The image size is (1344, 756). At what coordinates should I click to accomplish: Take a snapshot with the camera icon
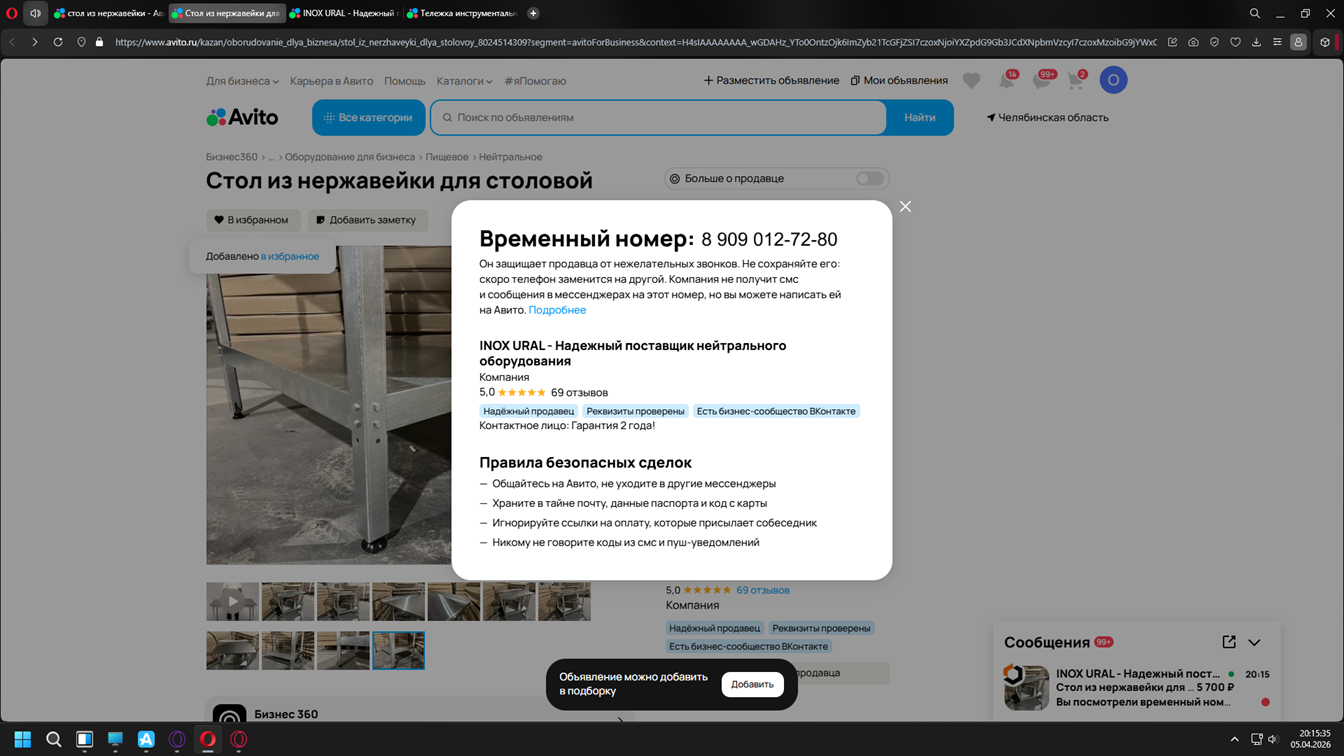pos(1193,42)
